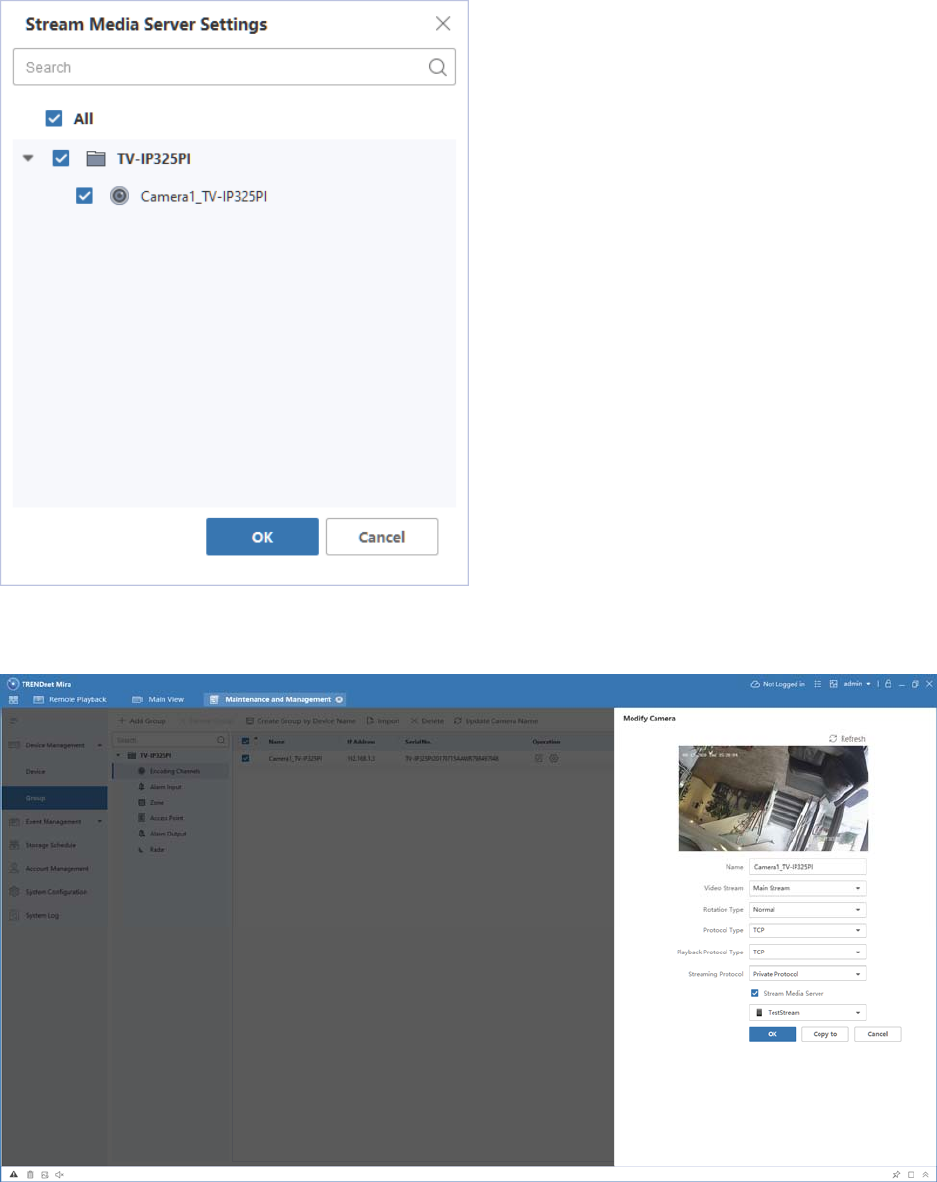This screenshot has width=937, height=1182.
Task: Toggle Camera1_TV-IP325PI row checkbox in table
Action: [x=245, y=758]
